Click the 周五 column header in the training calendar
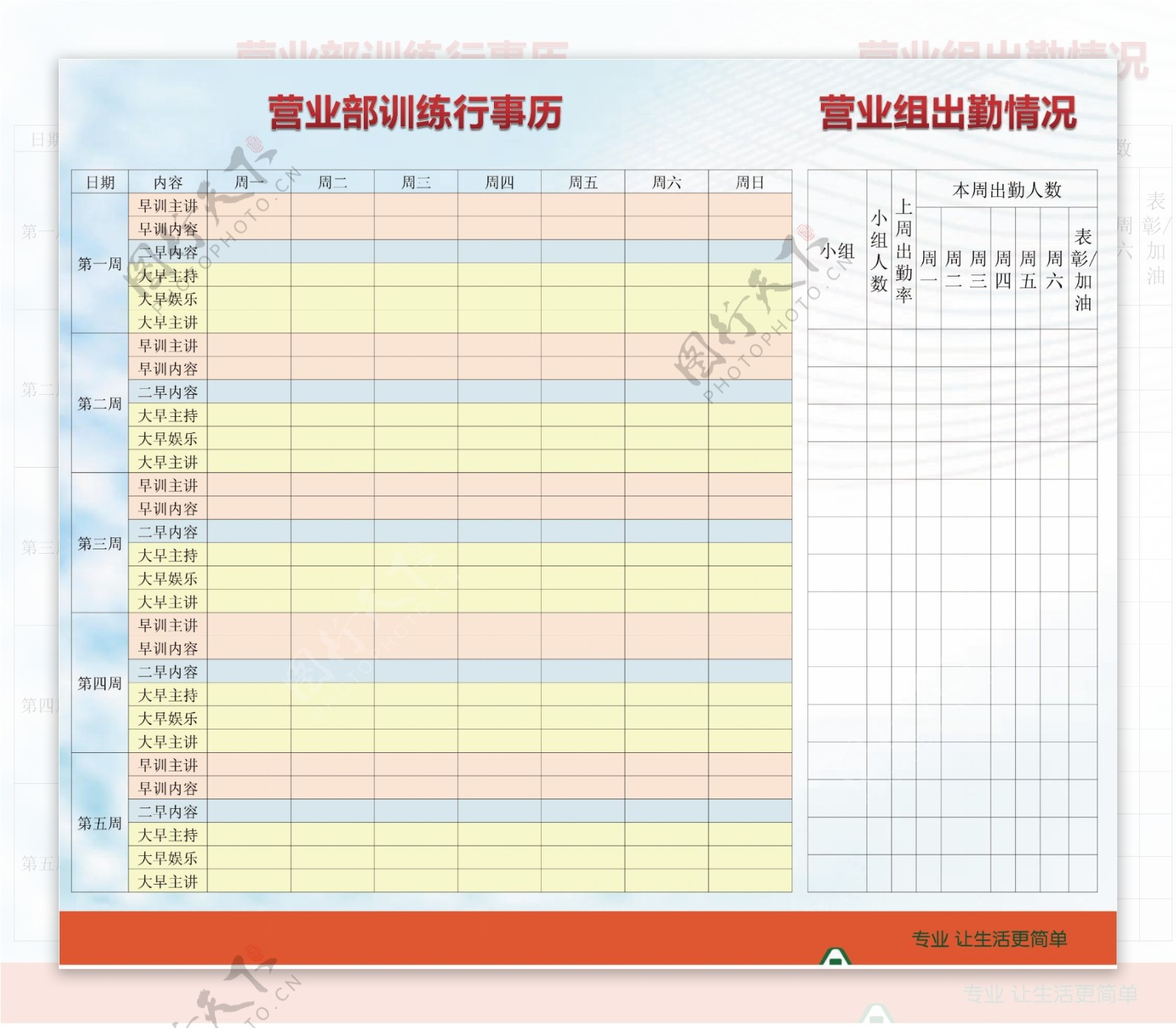The height and width of the screenshot is (1028, 1176). point(583,182)
